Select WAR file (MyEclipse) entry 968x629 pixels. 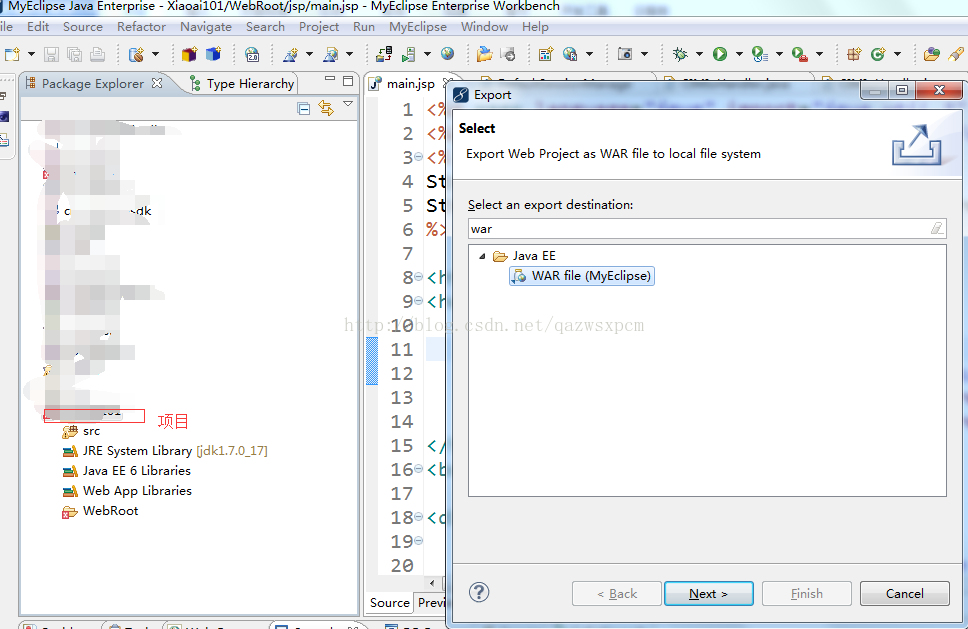point(582,276)
